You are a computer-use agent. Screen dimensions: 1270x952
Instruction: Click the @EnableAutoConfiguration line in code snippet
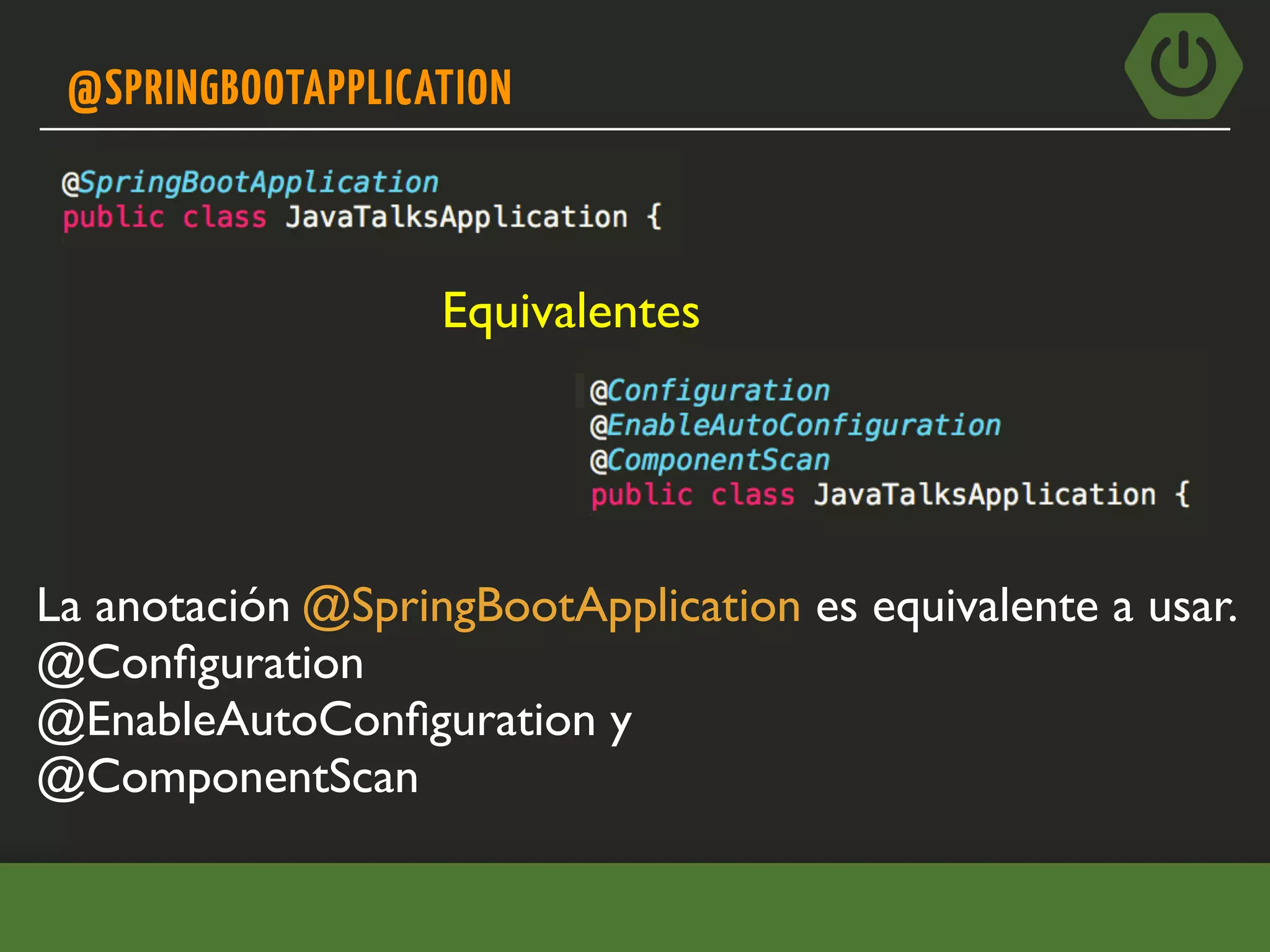coord(796,426)
